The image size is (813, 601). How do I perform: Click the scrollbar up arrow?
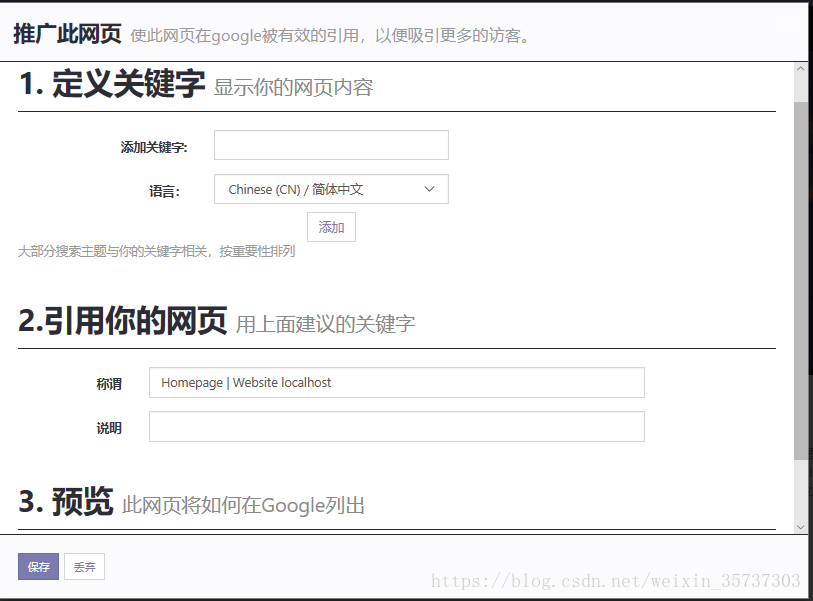pos(801,68)
